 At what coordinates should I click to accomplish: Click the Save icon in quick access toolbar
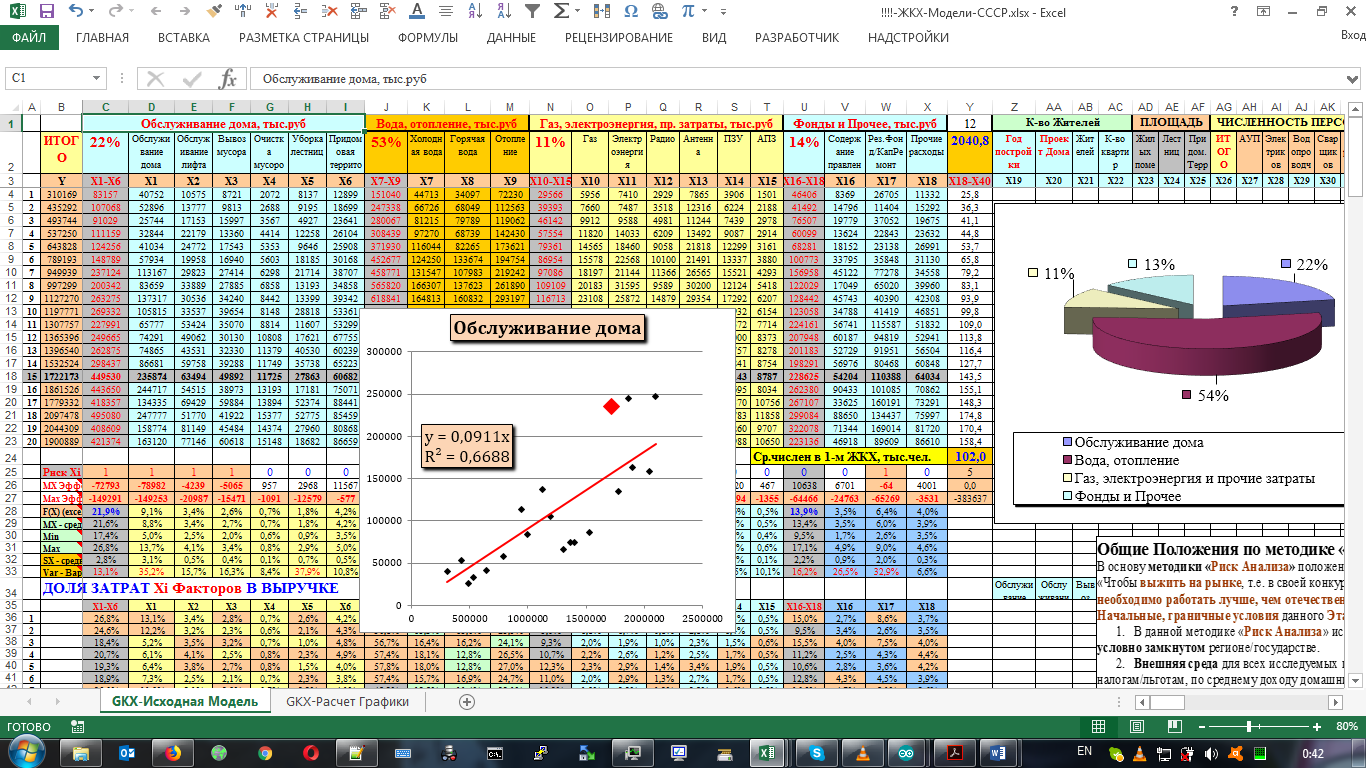pos(48,13)
